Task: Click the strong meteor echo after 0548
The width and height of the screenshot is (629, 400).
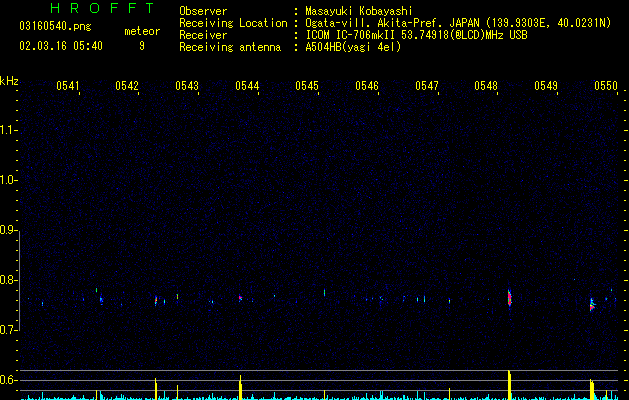Action: click(x=509, y=298)
